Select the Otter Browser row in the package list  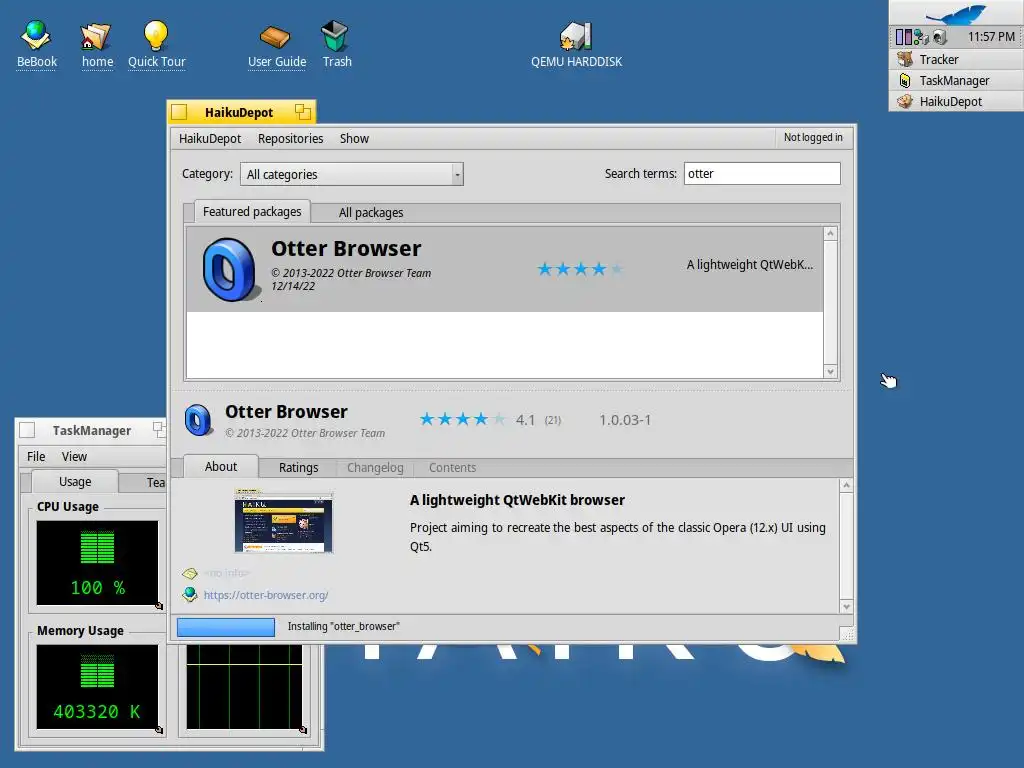[504, 269]
